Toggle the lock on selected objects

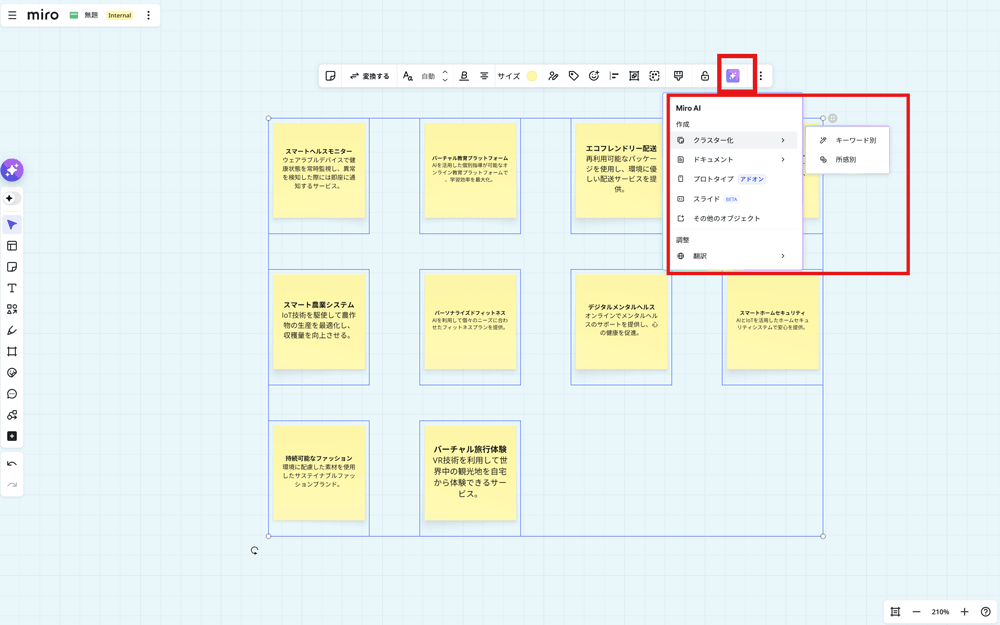704,76
